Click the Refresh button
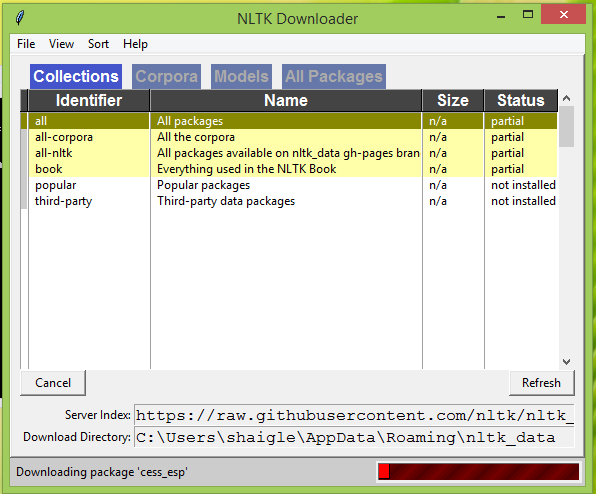This screenshot has width=596, height=494. point(542,383)
